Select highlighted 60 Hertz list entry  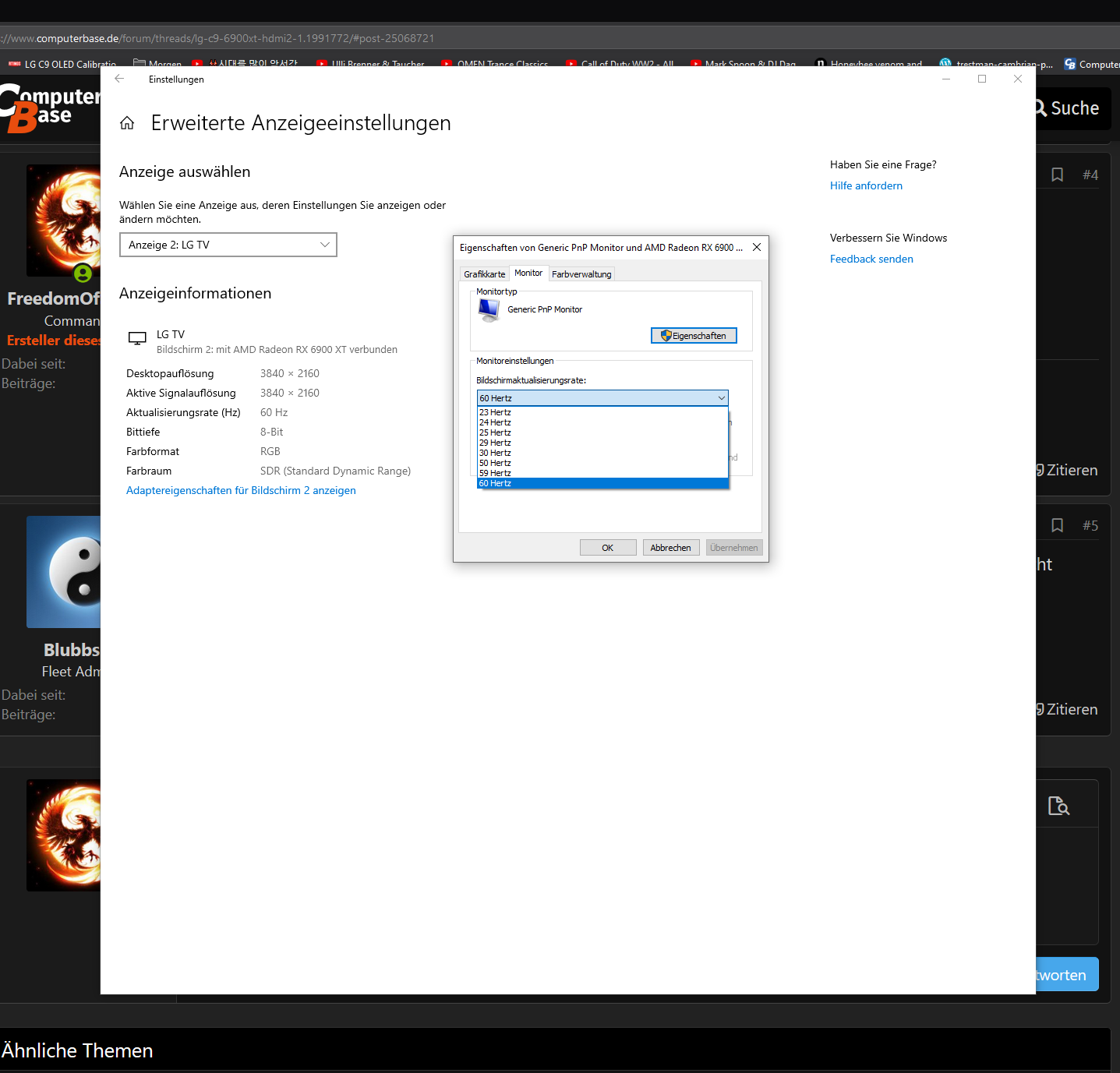pos(602,483)
